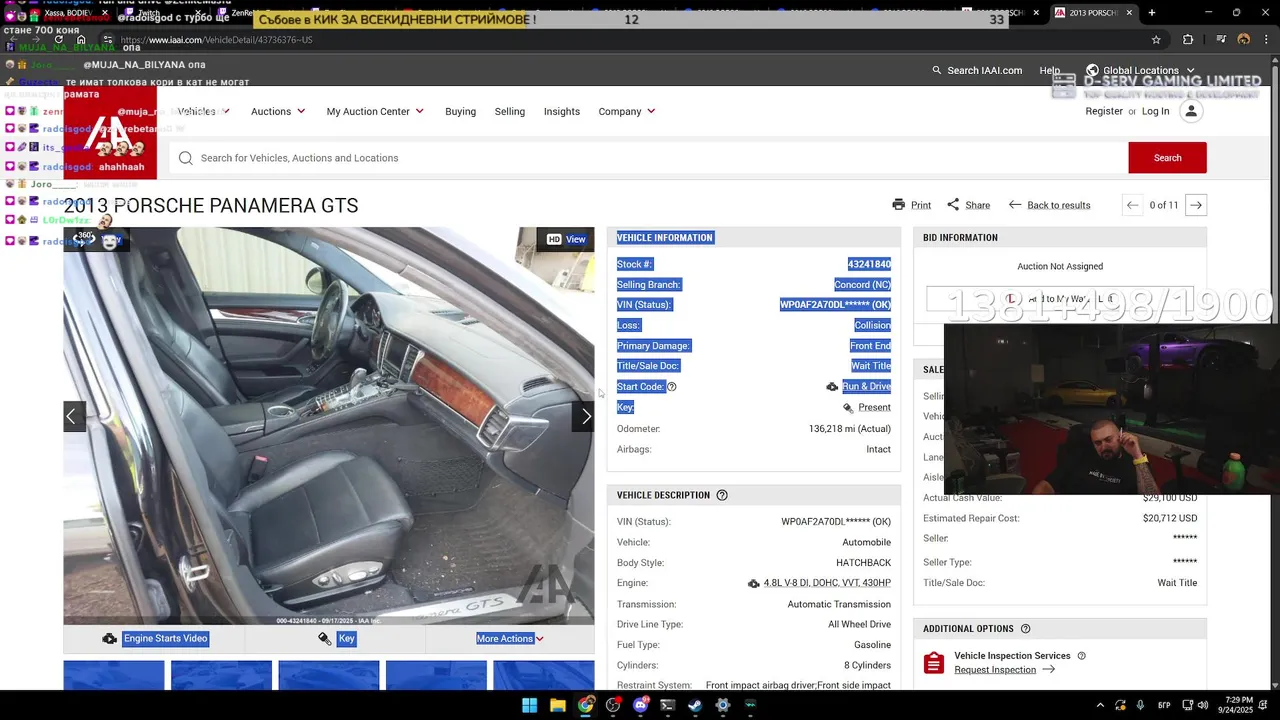Open File Explorer from taskbar
Image resolution: width=1280 pixels, height=720 pixels.
558,705
